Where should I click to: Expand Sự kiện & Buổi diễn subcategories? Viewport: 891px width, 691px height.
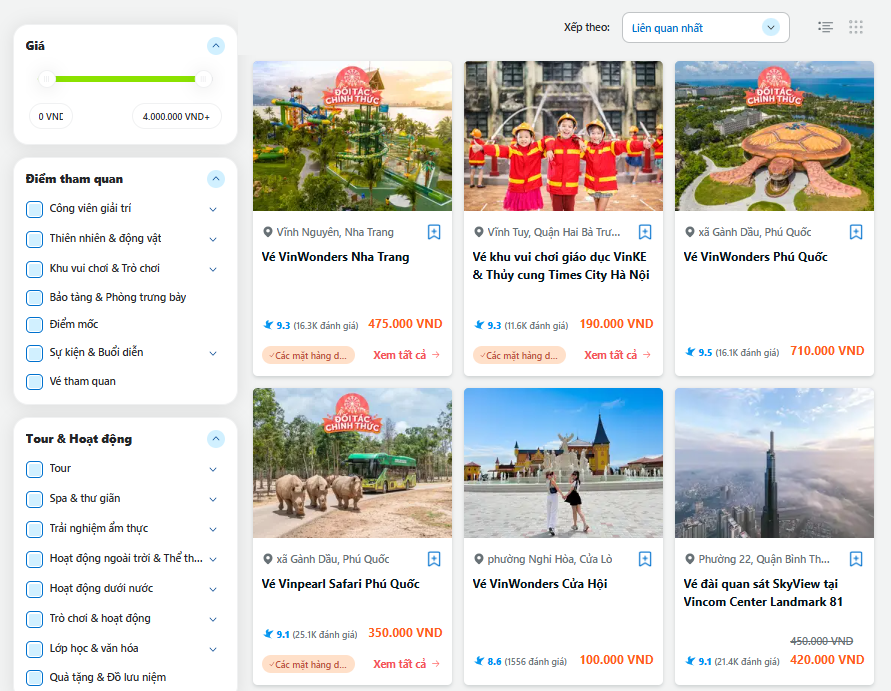click(213, 353)
